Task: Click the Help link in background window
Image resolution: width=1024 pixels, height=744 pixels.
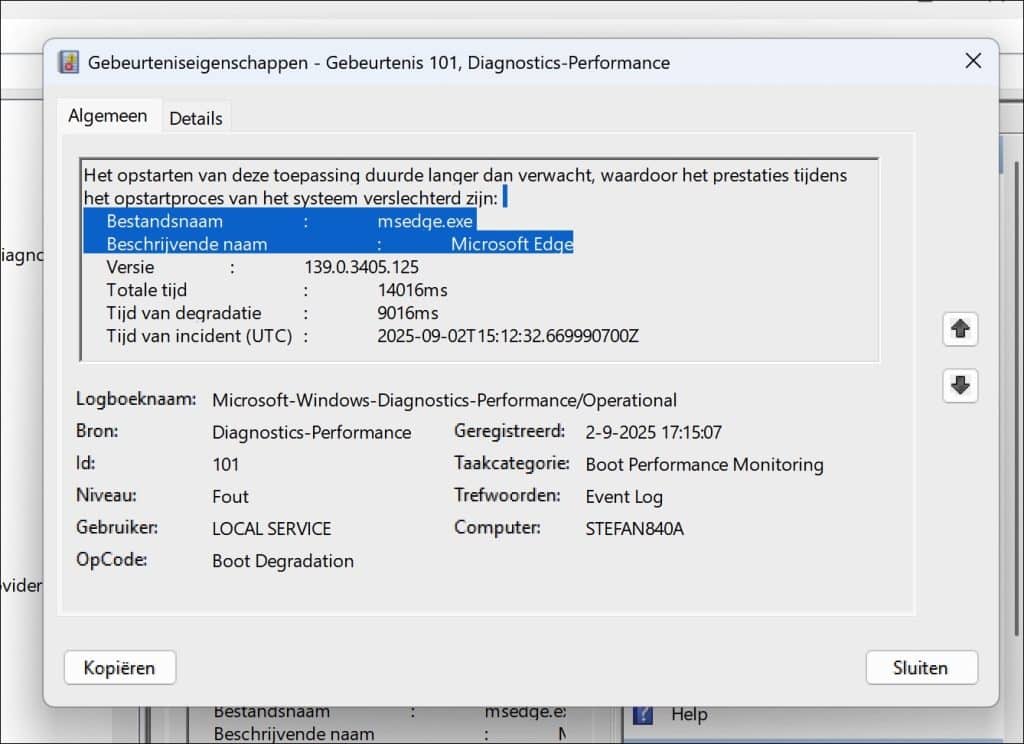Action: click(689, 714)
